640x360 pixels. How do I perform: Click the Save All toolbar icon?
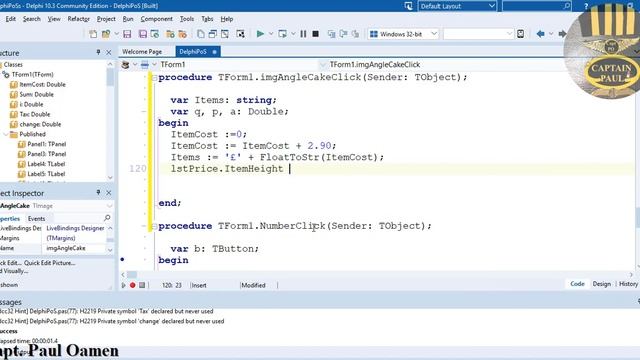coord(142,34)
